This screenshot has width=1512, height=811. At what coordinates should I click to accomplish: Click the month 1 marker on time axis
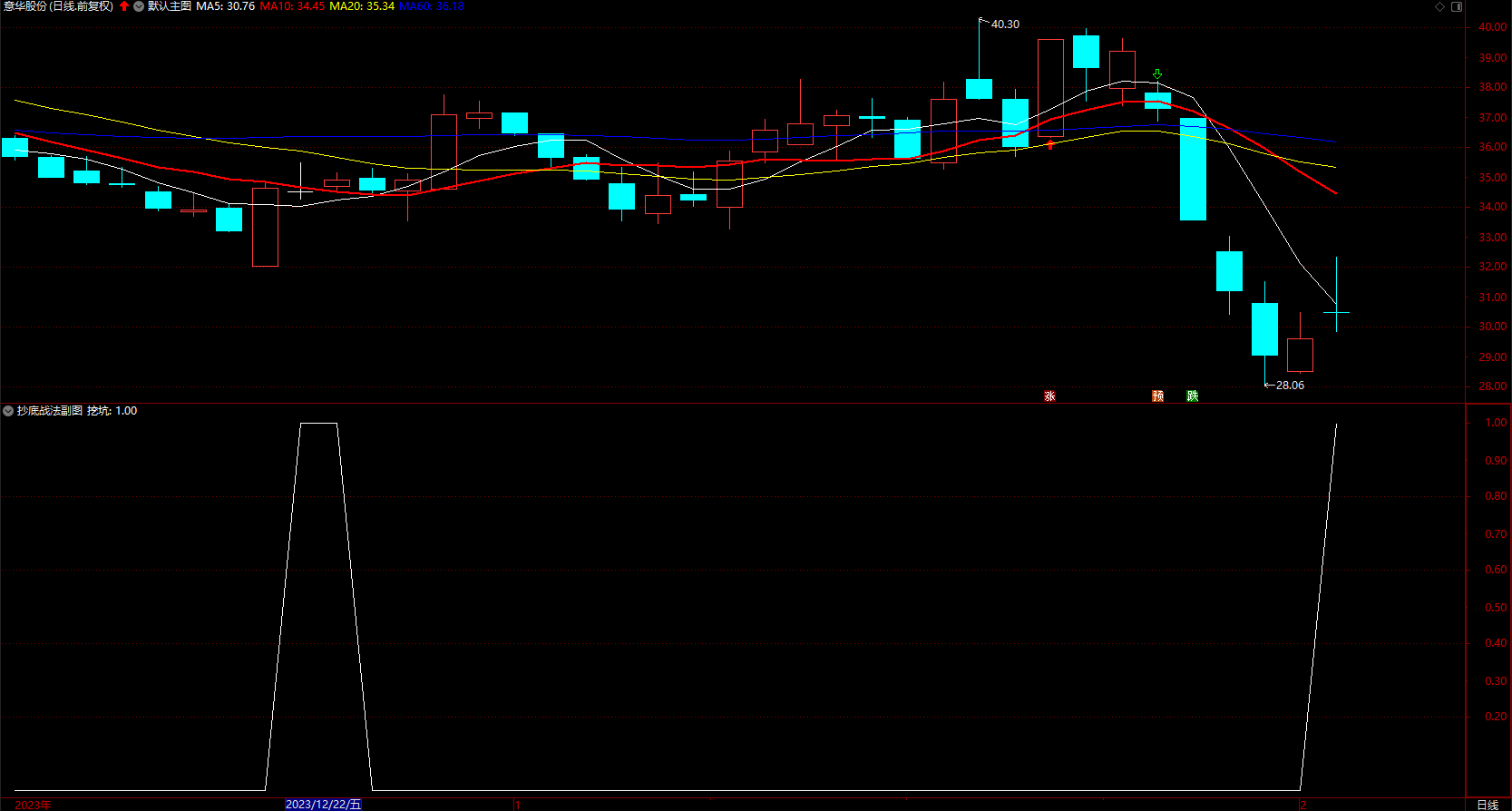517,805
